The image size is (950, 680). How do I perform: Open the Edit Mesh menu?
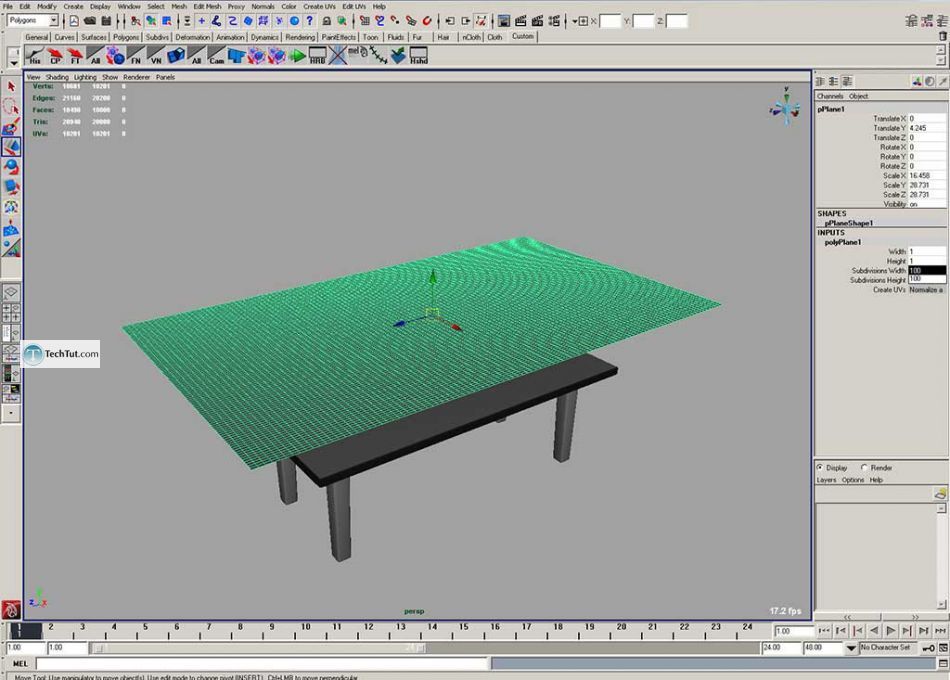tap(207, 6)
